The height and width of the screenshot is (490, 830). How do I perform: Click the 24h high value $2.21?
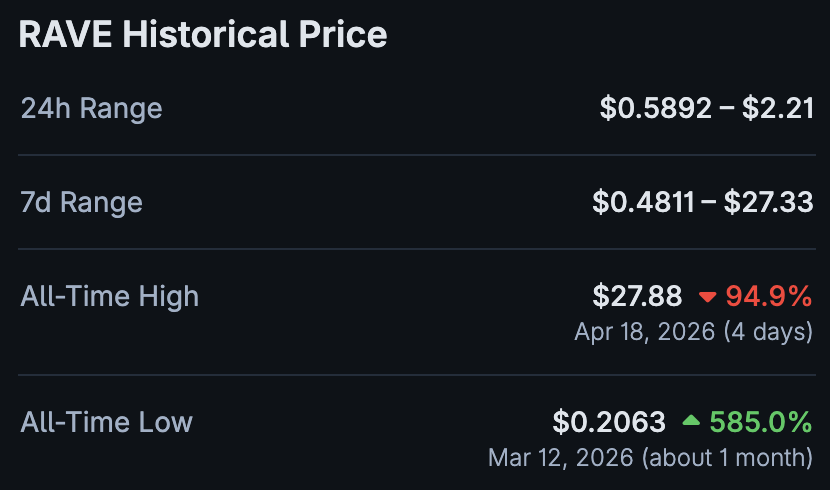(777, 108)
